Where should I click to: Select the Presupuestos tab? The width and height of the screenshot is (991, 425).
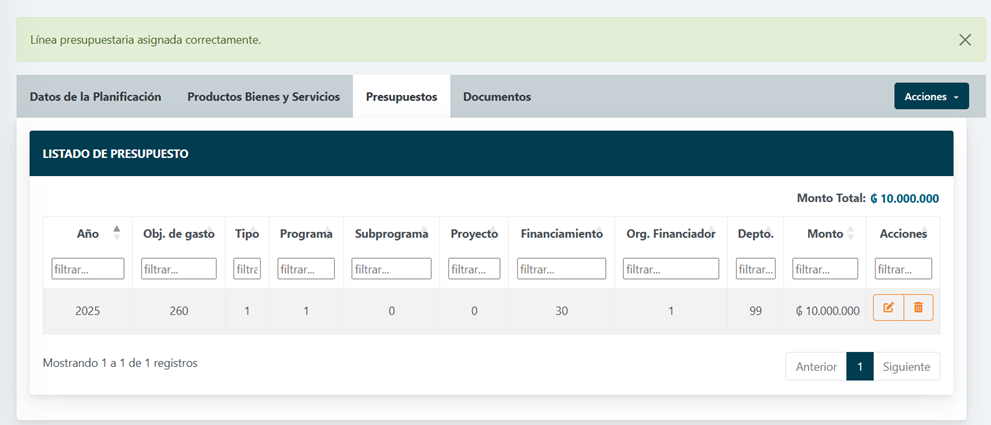pyautogui.click(x=401, y=97)
